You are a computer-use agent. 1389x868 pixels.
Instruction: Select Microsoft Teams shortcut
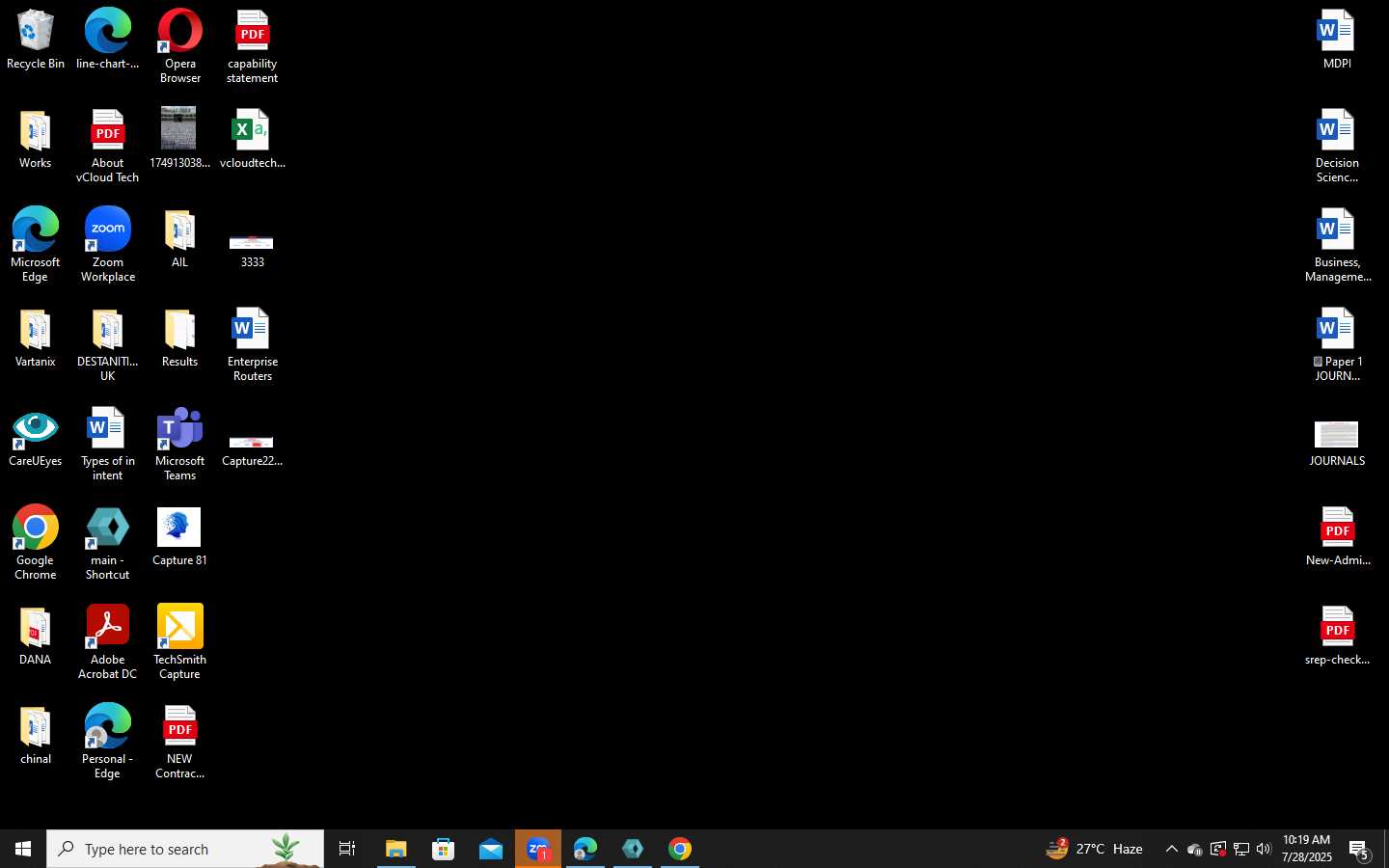click(x=180, y=444)
